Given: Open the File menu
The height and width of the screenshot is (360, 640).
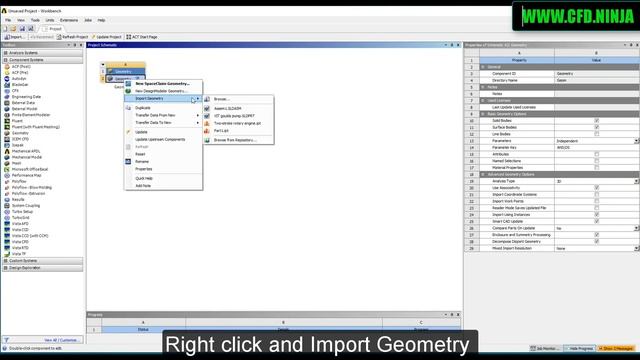Looking at the screenshot, I should click(8, 20).
